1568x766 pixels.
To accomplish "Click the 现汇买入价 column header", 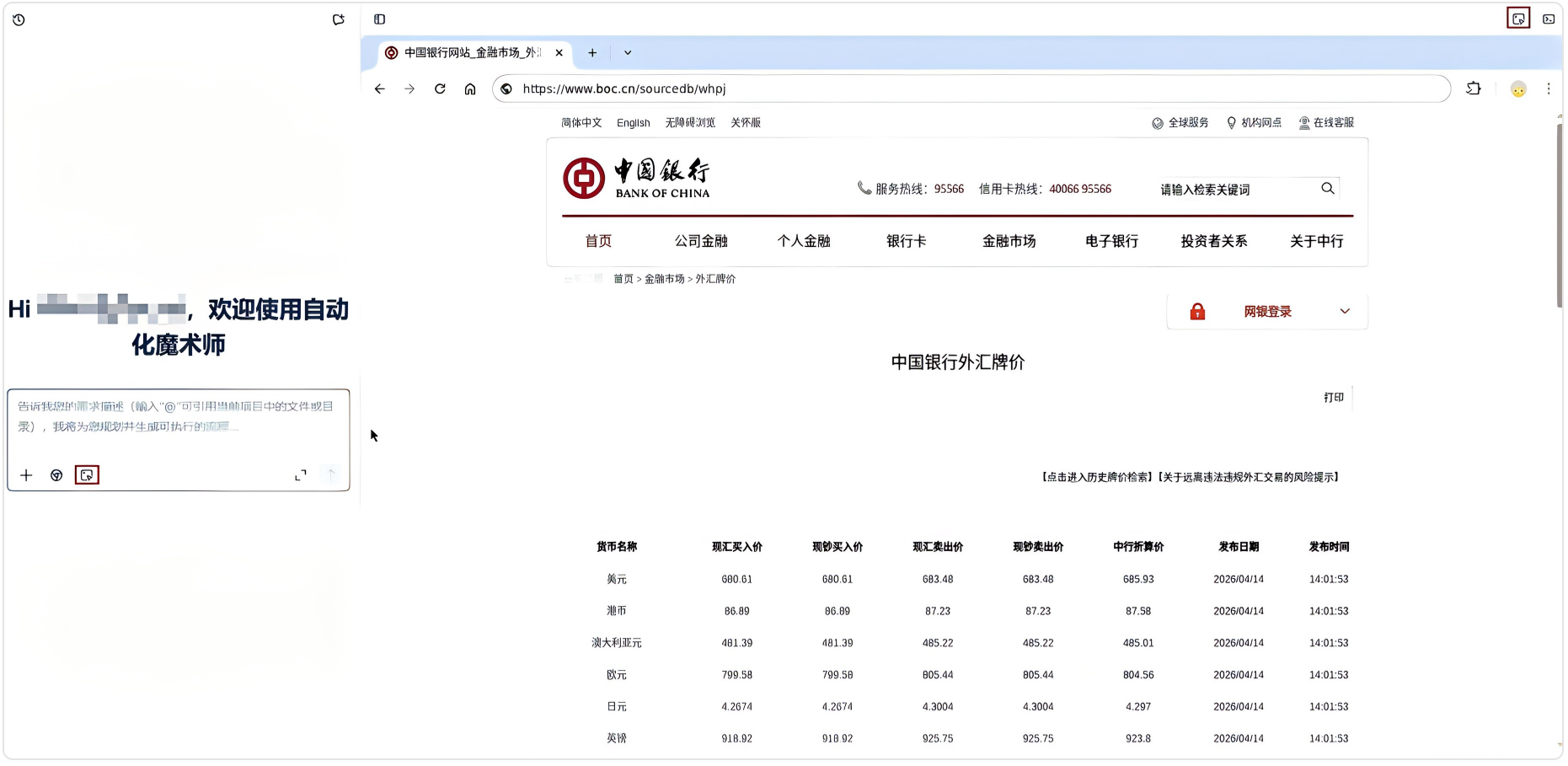I will [x=737, y=547].
